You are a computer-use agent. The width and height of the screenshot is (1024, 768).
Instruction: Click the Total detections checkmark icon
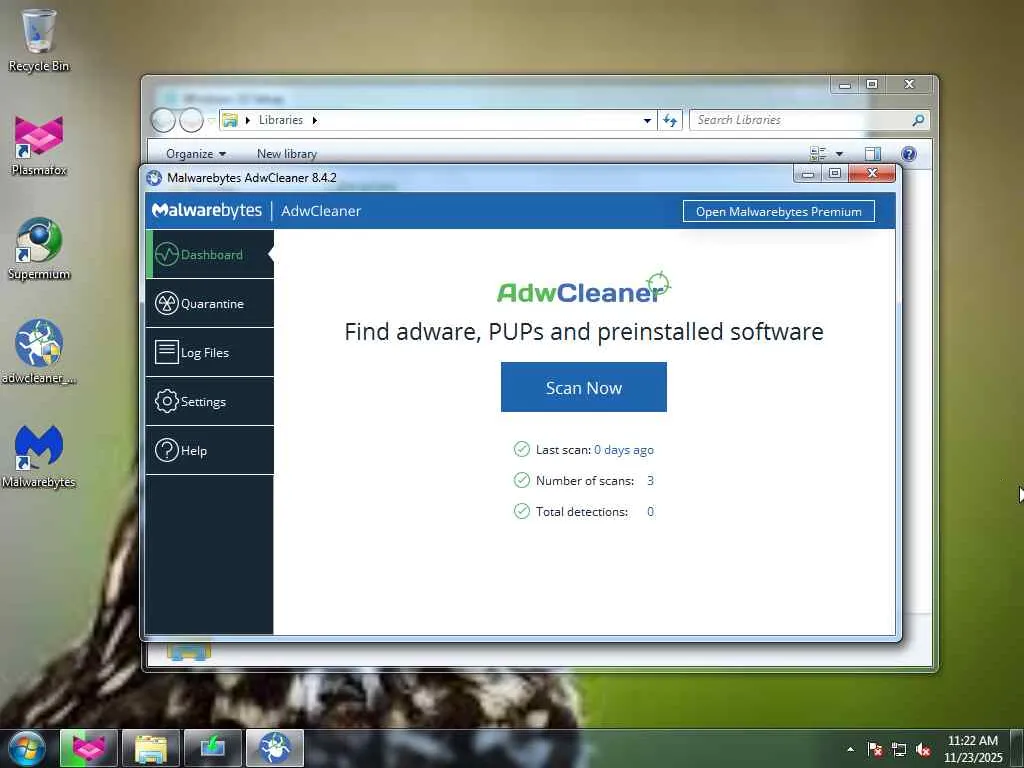click(x=521, y=511)
